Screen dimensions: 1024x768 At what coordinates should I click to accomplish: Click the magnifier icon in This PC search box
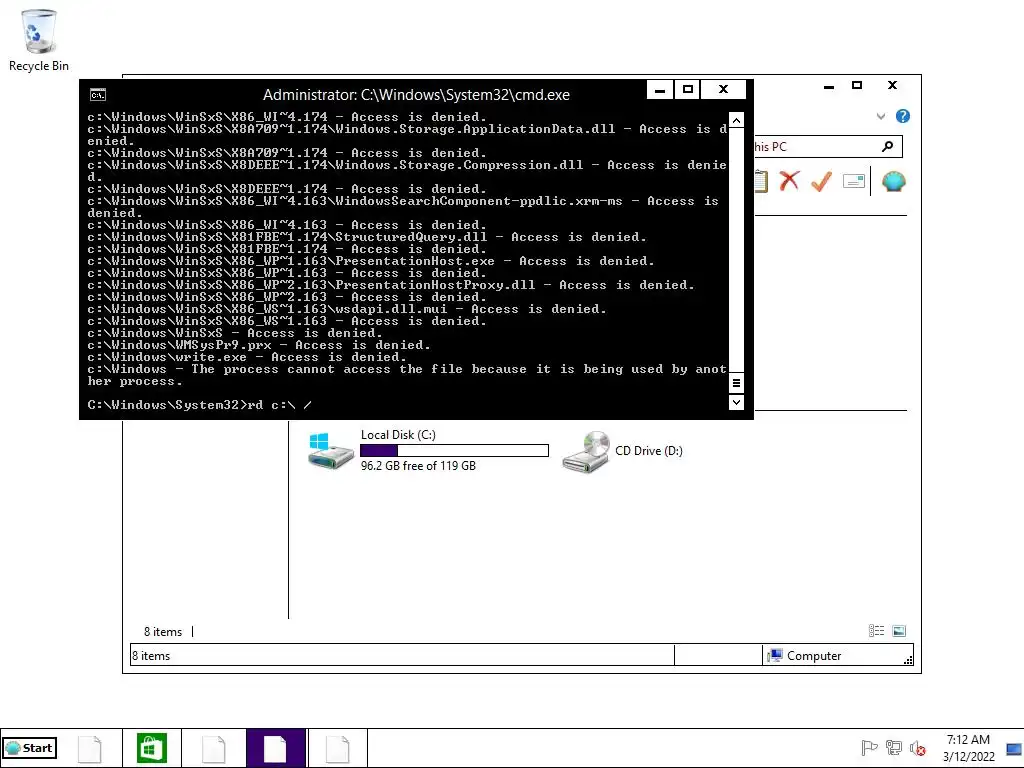coord(887,146)
